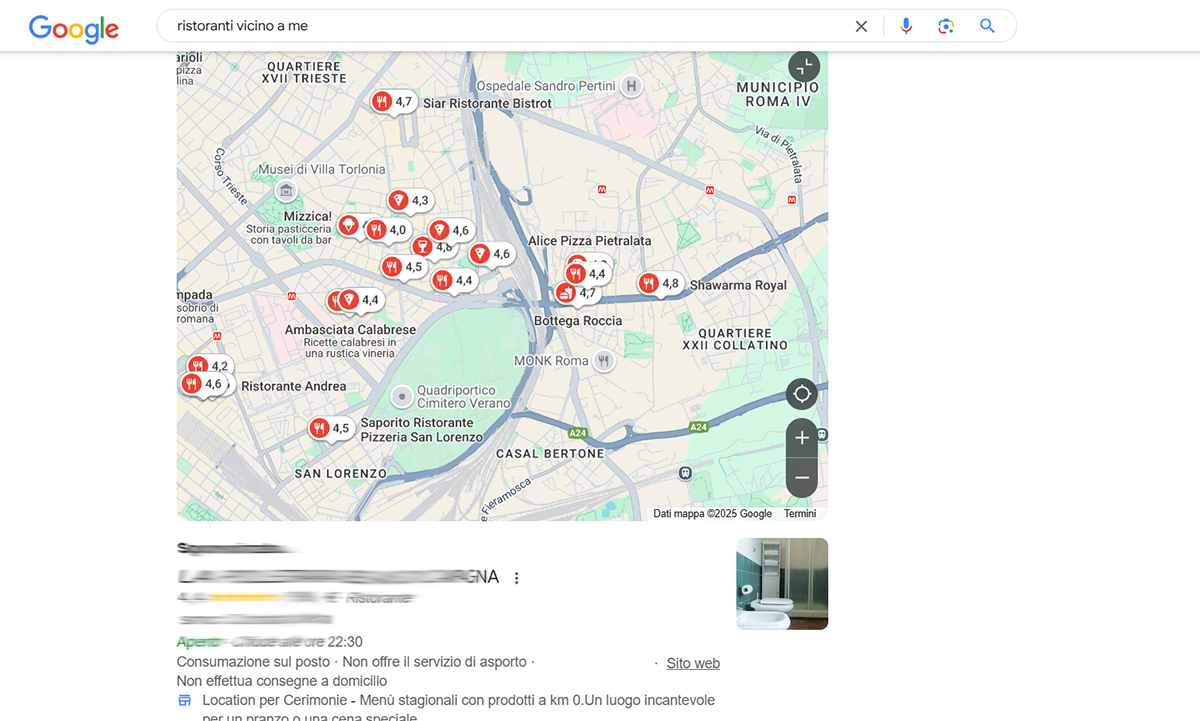Click the Musei di Villa Torlonia marker
Viewport: 1200px width, 721px height.
pyautogui.click(x=286, y=190)
